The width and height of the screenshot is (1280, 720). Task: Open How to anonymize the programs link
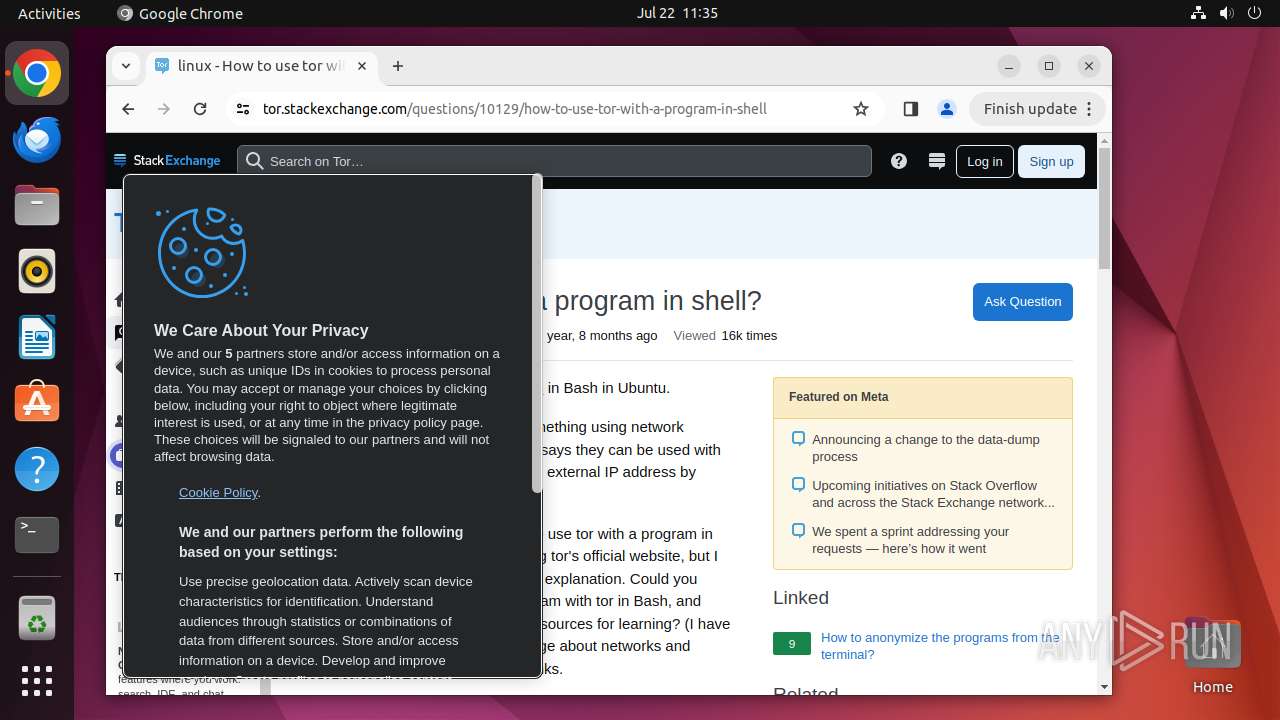click(940, 646)
